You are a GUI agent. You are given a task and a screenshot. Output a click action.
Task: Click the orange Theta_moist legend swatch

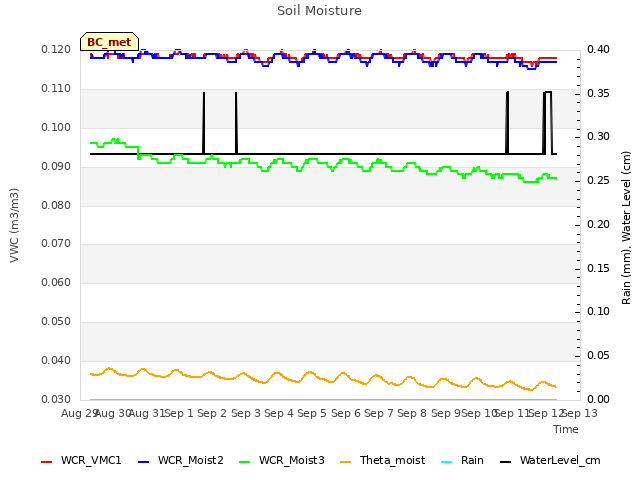[x=345, y=462]
